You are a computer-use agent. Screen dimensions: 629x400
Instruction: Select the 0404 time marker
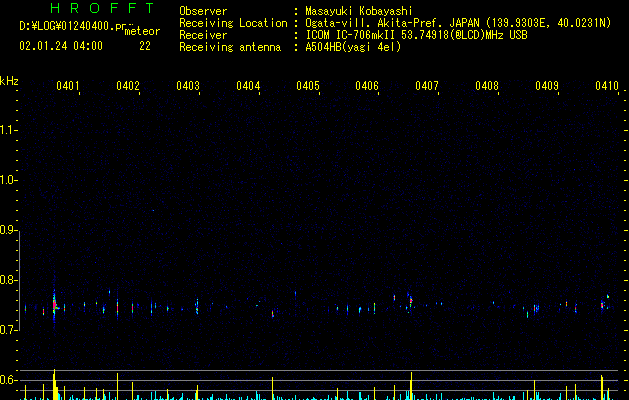coord(248,86)
